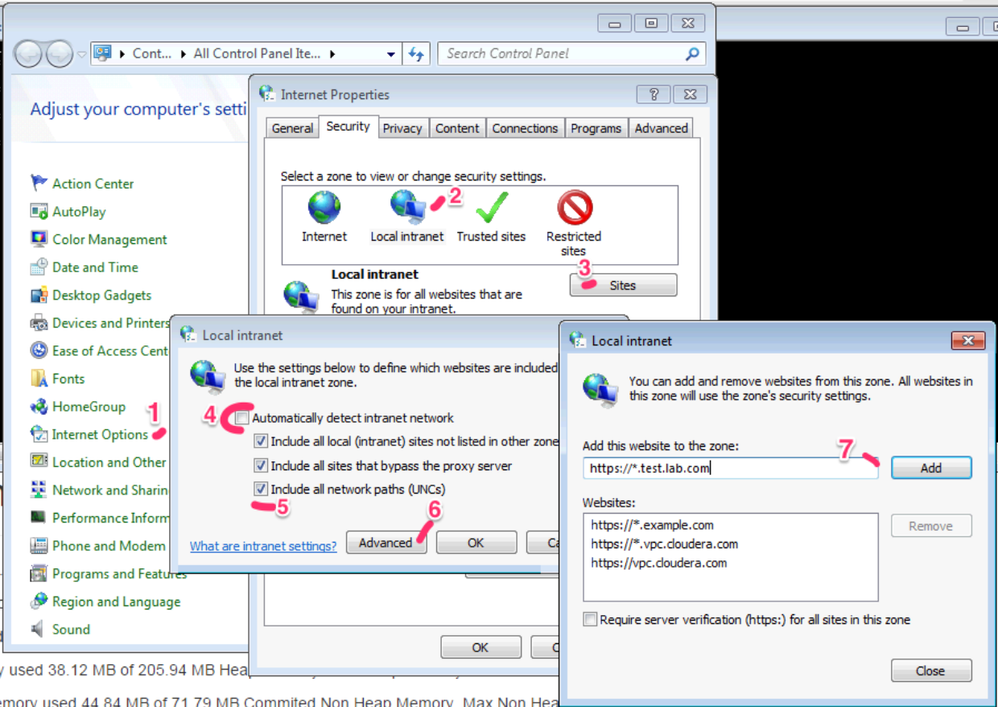Click the search magnifier icon

tap(692, 54)
